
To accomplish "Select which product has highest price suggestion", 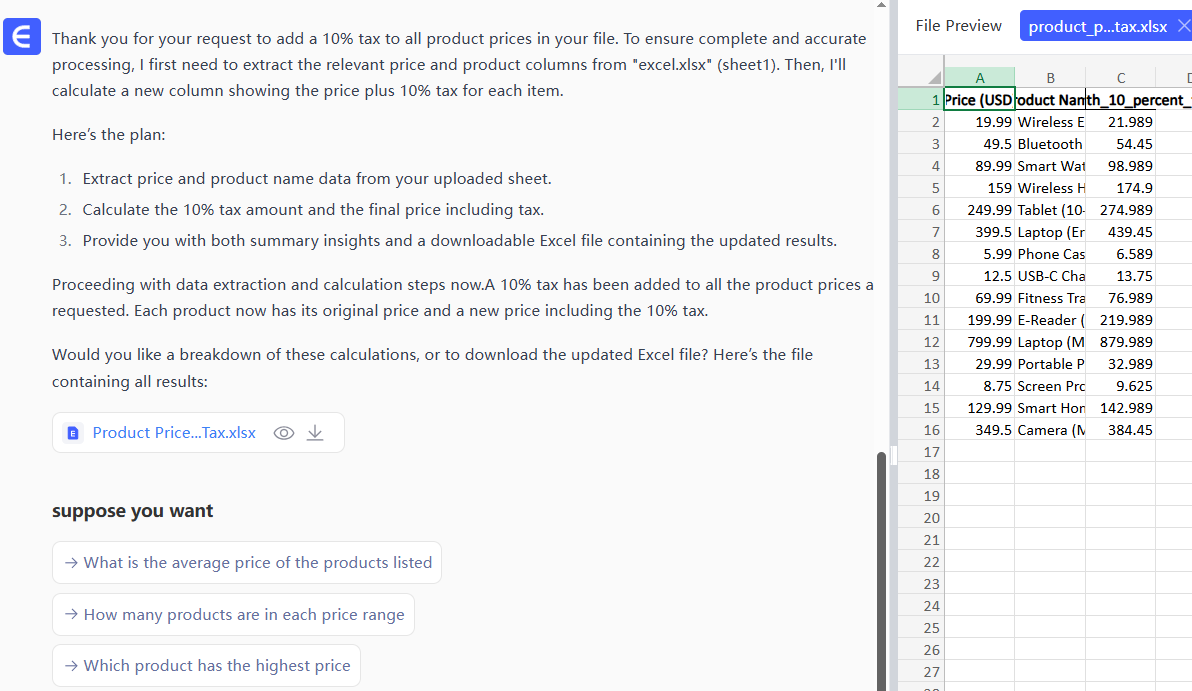I will [206, 666].
